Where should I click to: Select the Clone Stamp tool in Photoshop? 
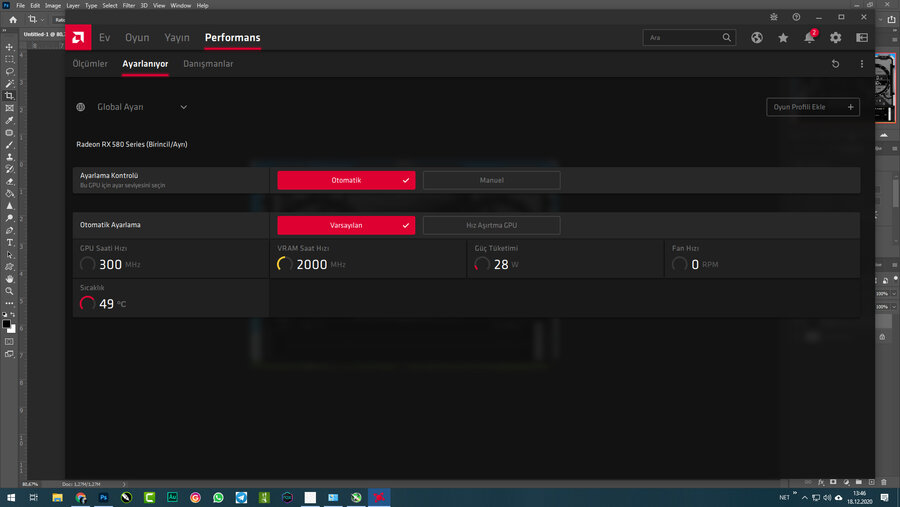9,157
